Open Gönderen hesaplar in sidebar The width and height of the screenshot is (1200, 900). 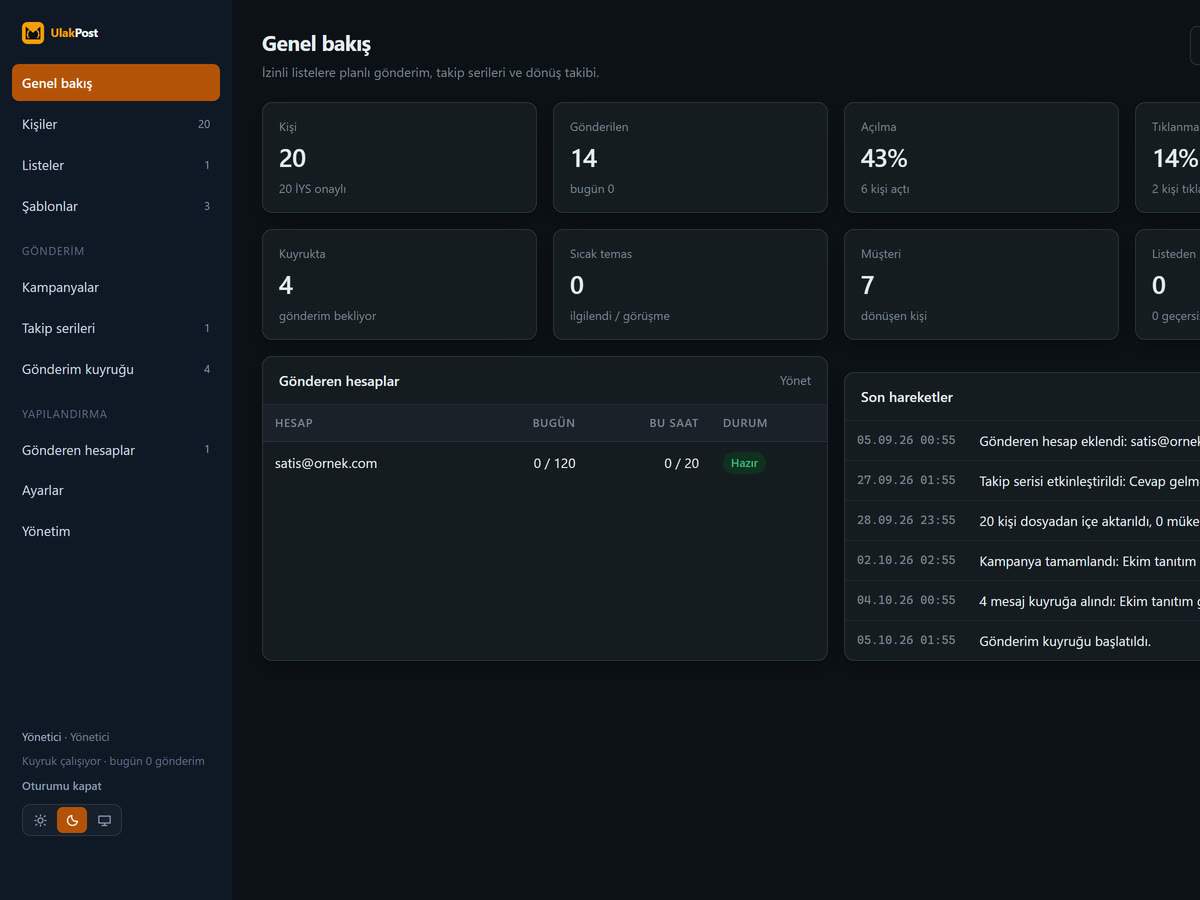tap(116, 450)
